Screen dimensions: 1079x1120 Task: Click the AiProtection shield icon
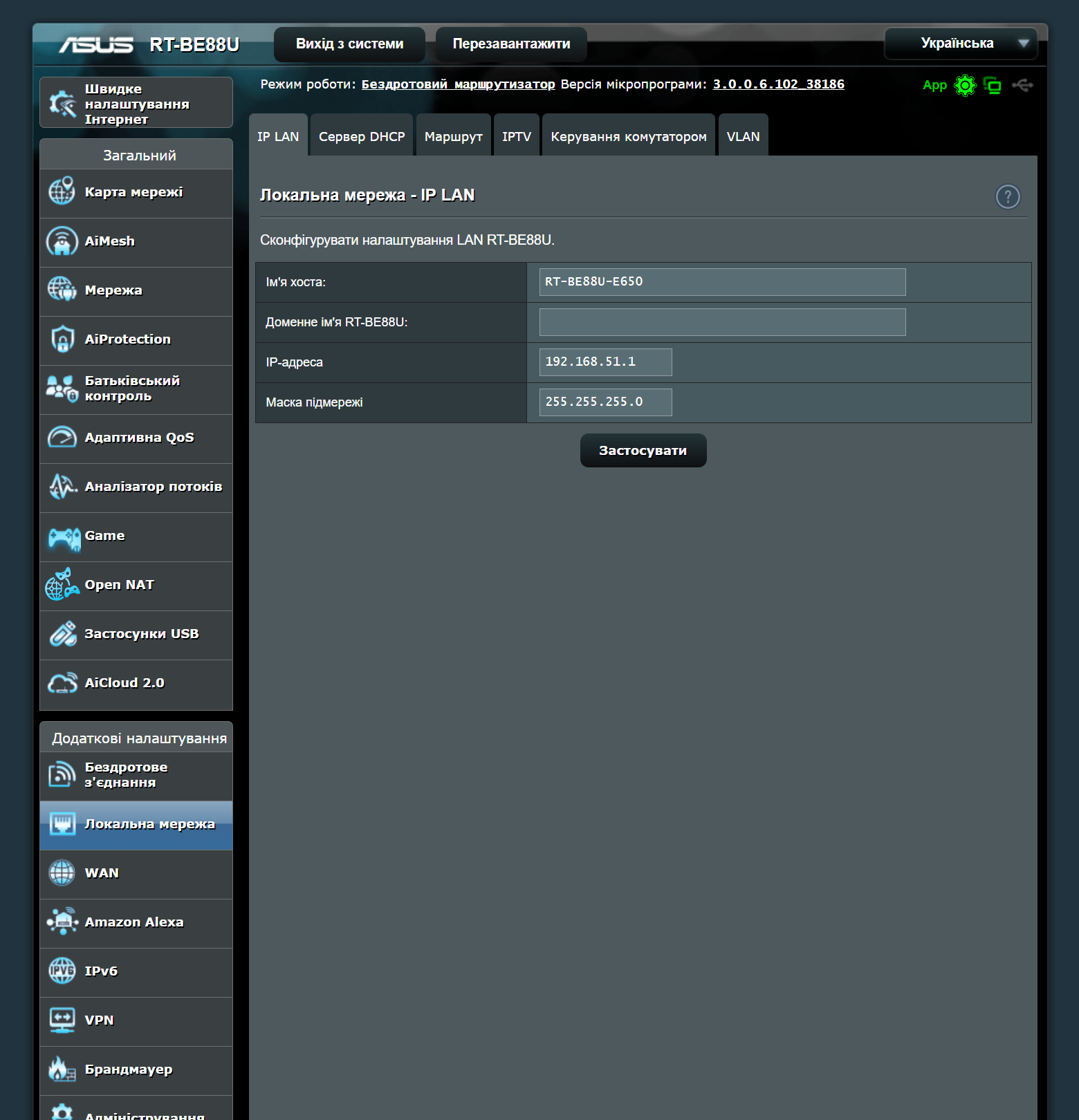(x=62, y=339)
